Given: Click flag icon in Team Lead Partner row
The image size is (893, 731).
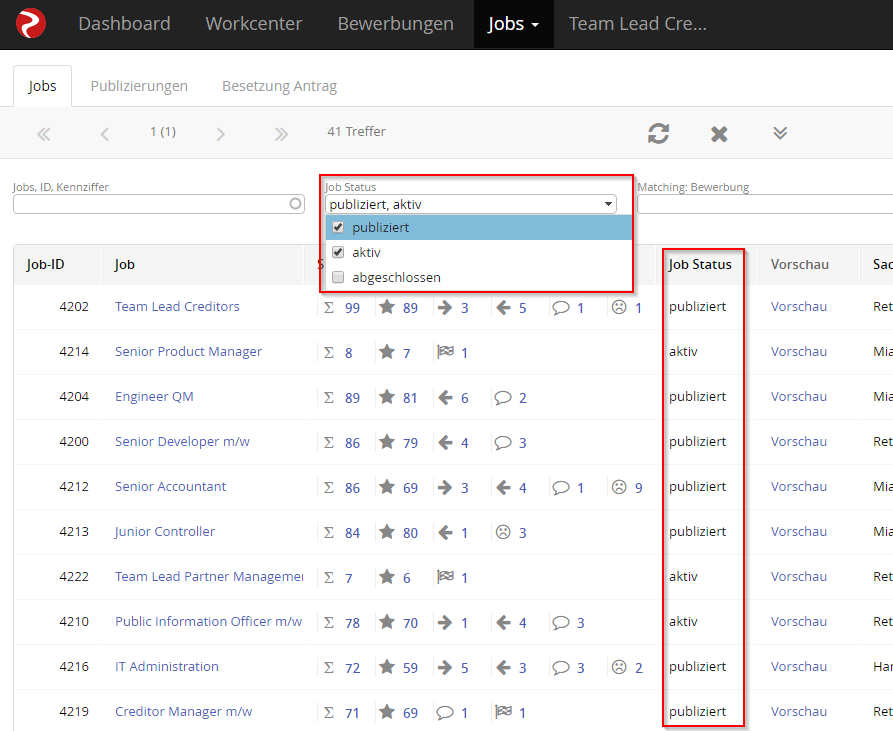Looking at the screenshot, I should [445, 577].
